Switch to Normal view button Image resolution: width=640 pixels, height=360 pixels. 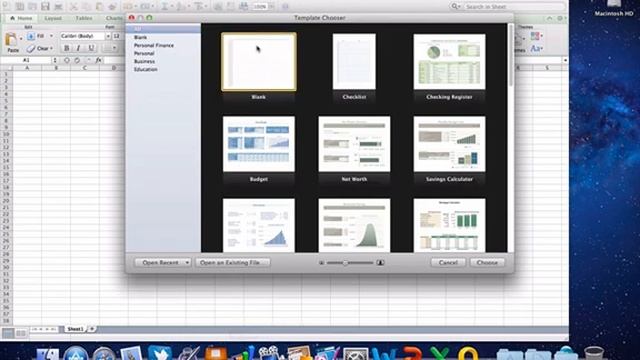(8, 334)
